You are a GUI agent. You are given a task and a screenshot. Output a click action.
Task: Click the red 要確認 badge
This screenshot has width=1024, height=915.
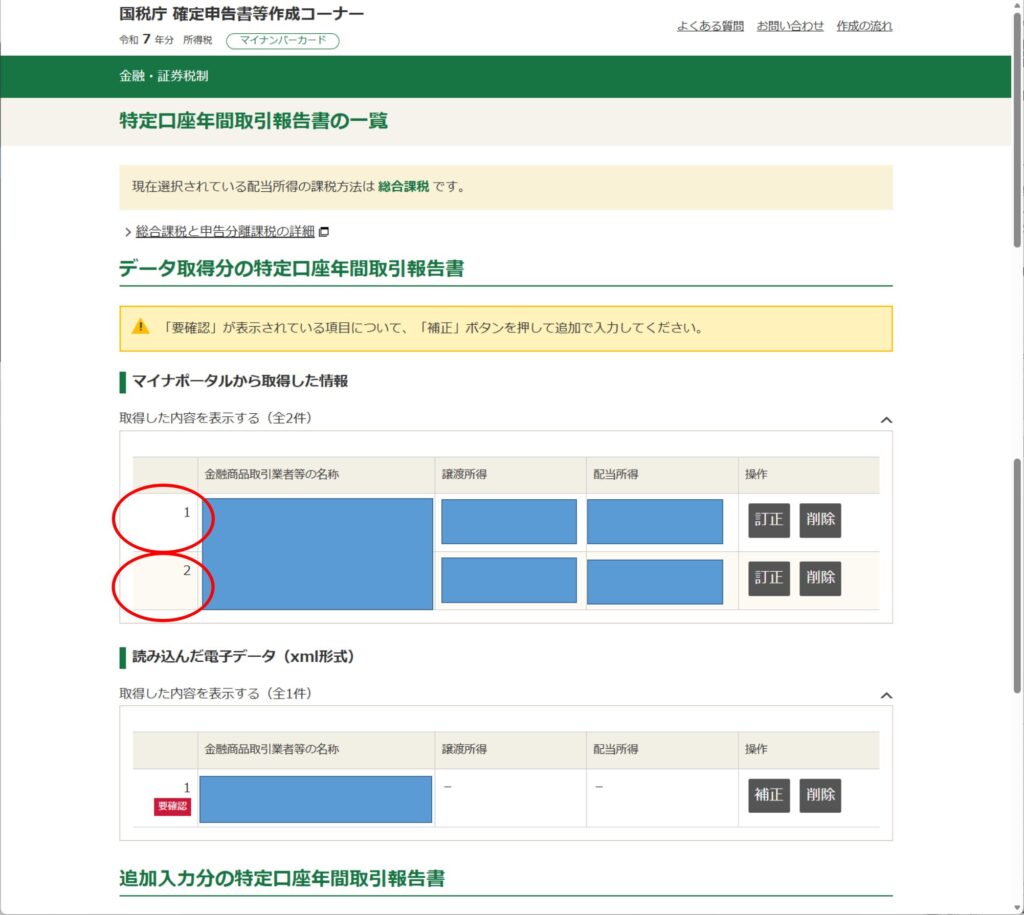click(x=172, y=806)
